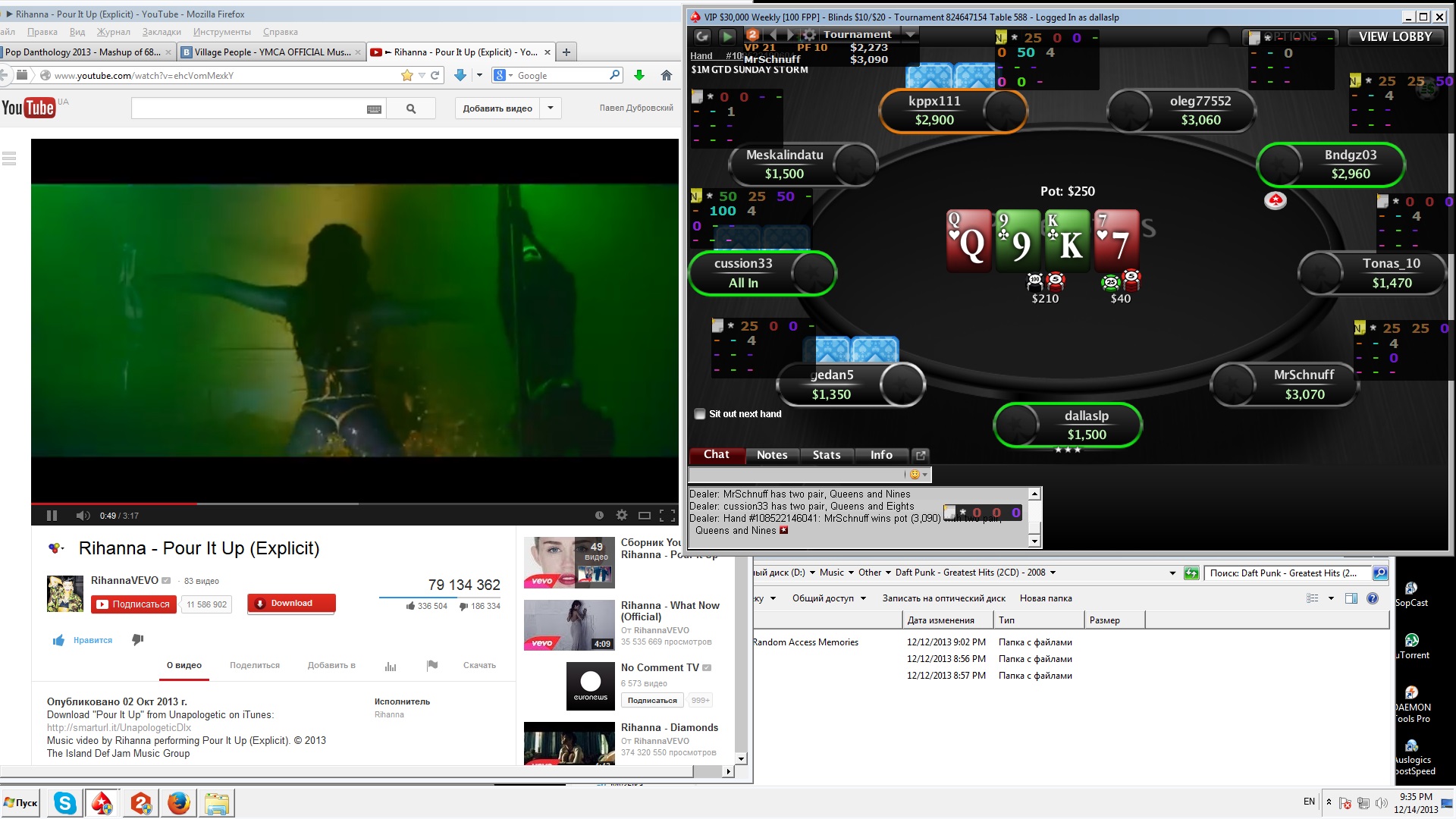This screenshot has width=1456, height=819.
Task: Click Добавить видео button
Action: pos(497,108)
